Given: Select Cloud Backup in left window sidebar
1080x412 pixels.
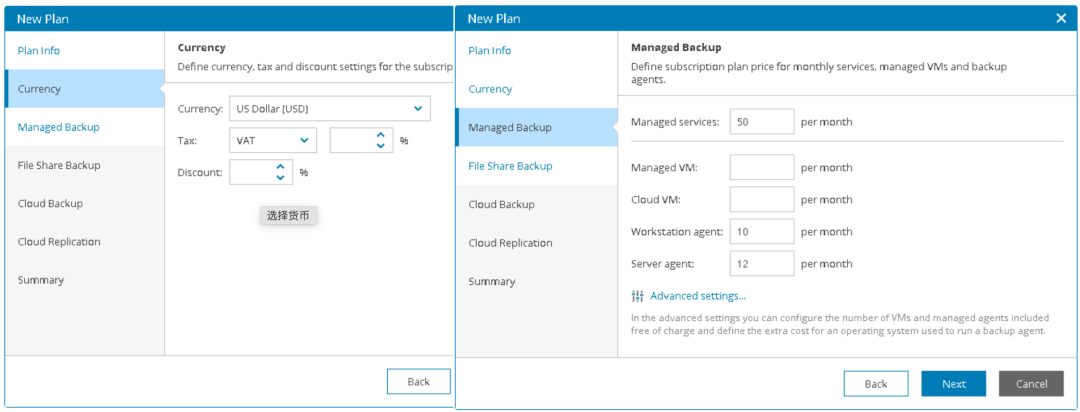Looking at the screenshot, I should click(50, 204).
